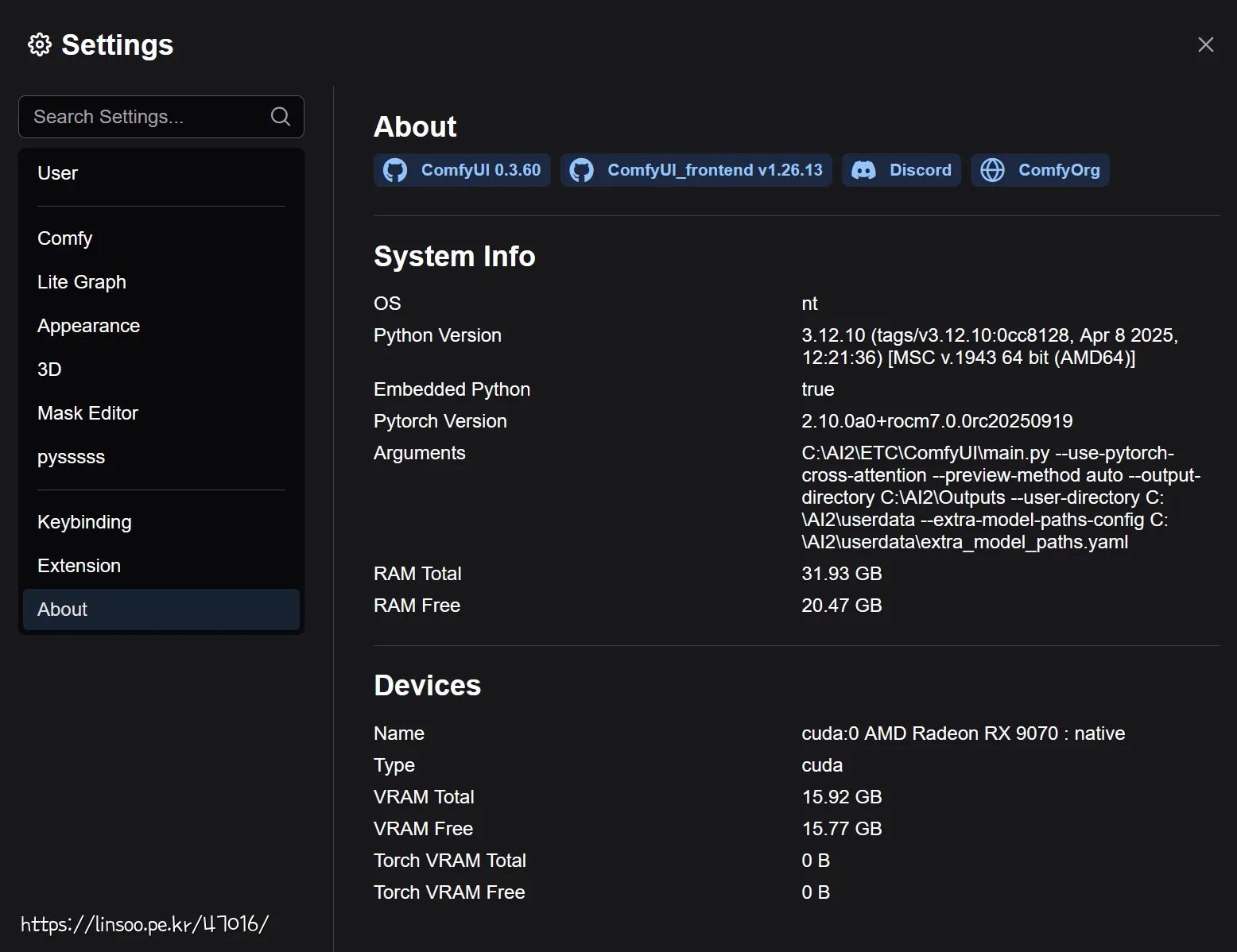
Task: Click the 'System Info' heading
Action: [x=455, y=257]
